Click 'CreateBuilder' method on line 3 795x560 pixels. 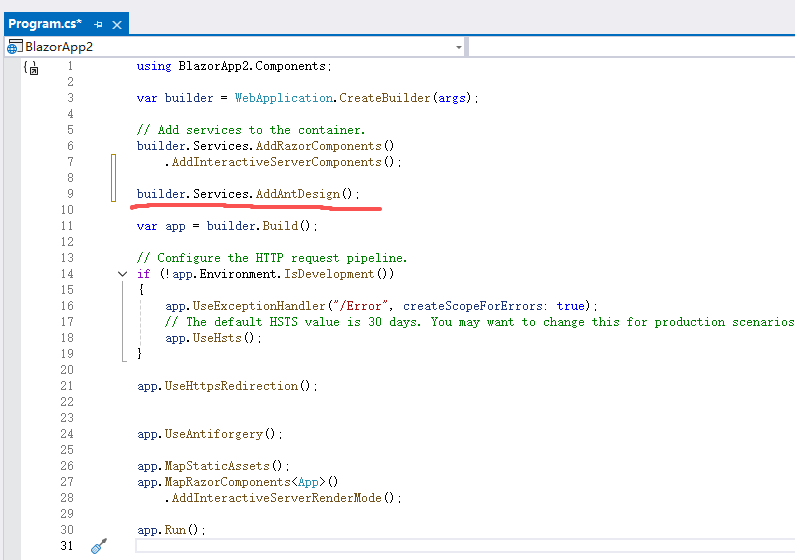pos(384,98)
